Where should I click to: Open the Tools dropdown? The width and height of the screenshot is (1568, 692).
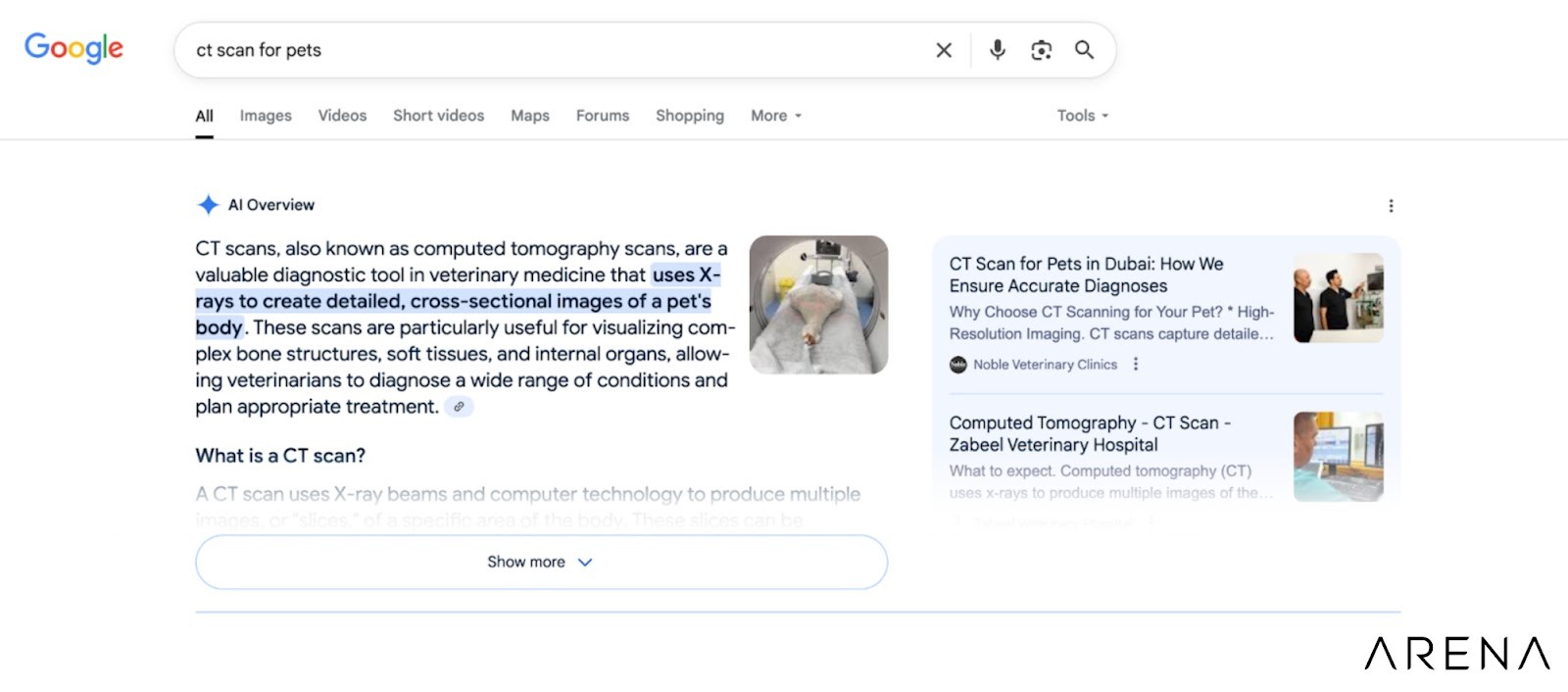pos(1083,116)
